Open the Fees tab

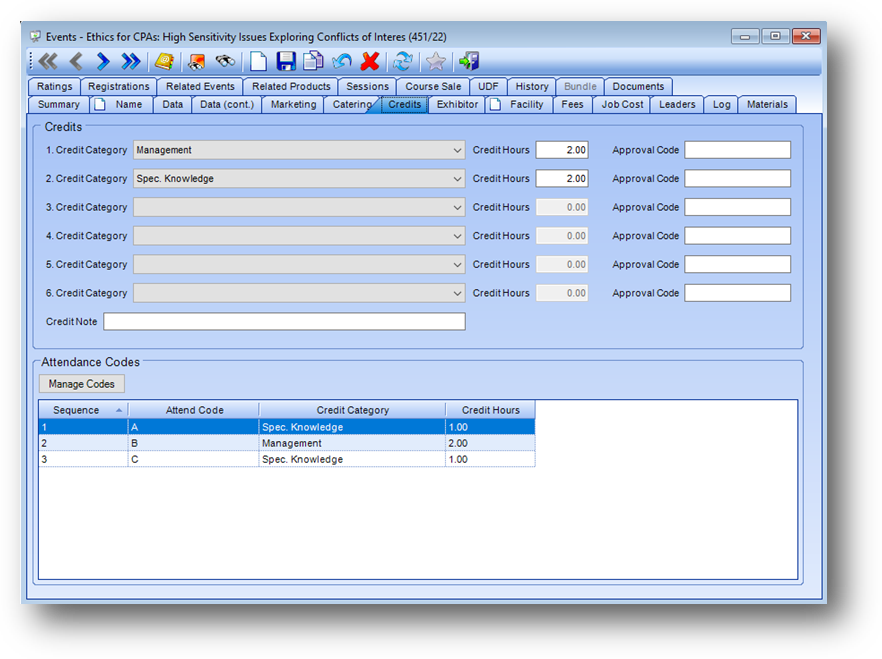point(572,105)
